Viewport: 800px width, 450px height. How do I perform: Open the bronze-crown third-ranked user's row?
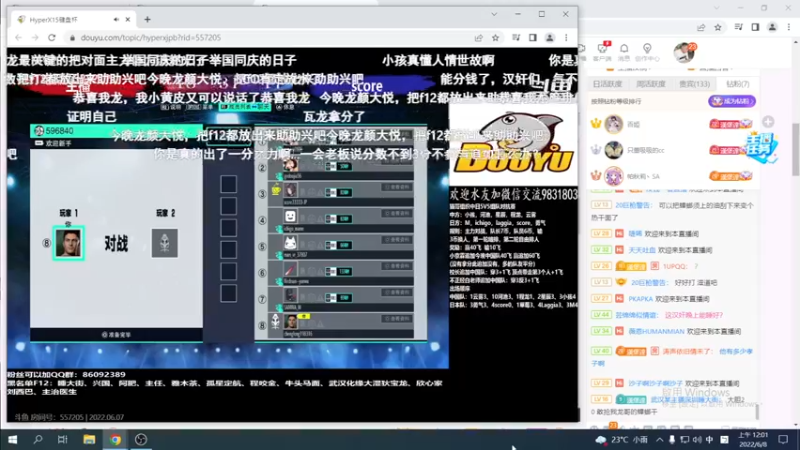[672, 176]
